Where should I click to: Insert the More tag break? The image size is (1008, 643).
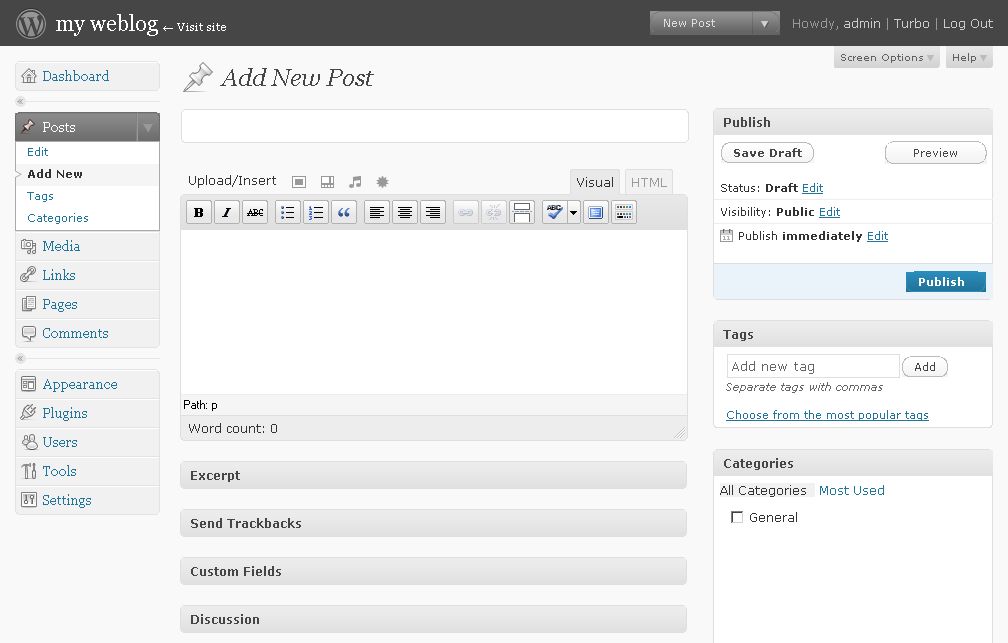pyautogui.click(x=522, y=212)
